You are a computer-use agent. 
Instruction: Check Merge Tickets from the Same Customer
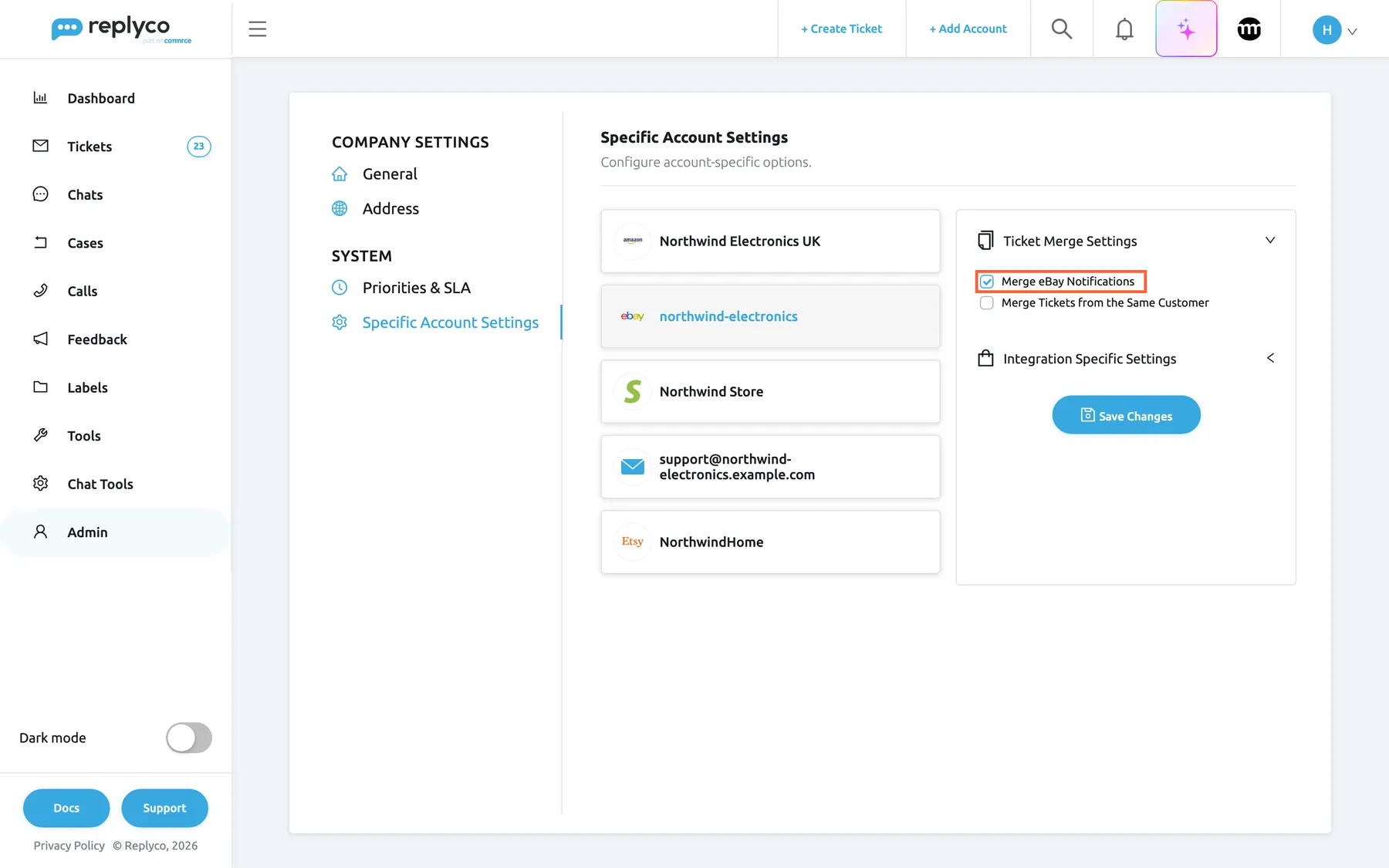(987, 303)
